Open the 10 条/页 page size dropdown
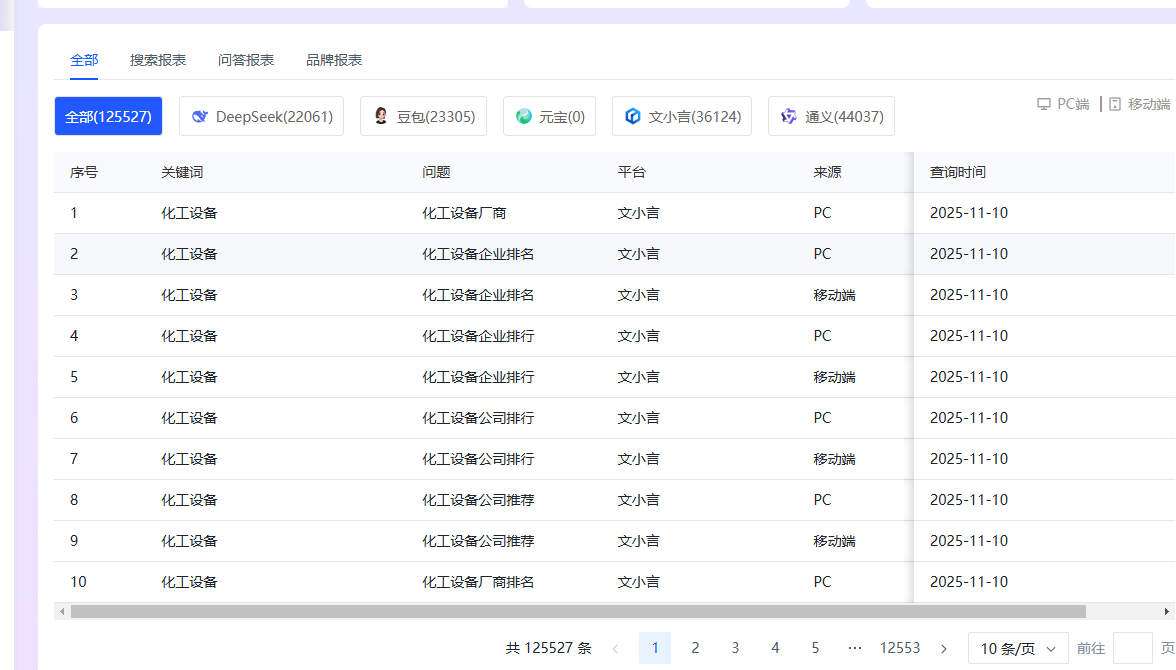 (x=1017, y=648)
